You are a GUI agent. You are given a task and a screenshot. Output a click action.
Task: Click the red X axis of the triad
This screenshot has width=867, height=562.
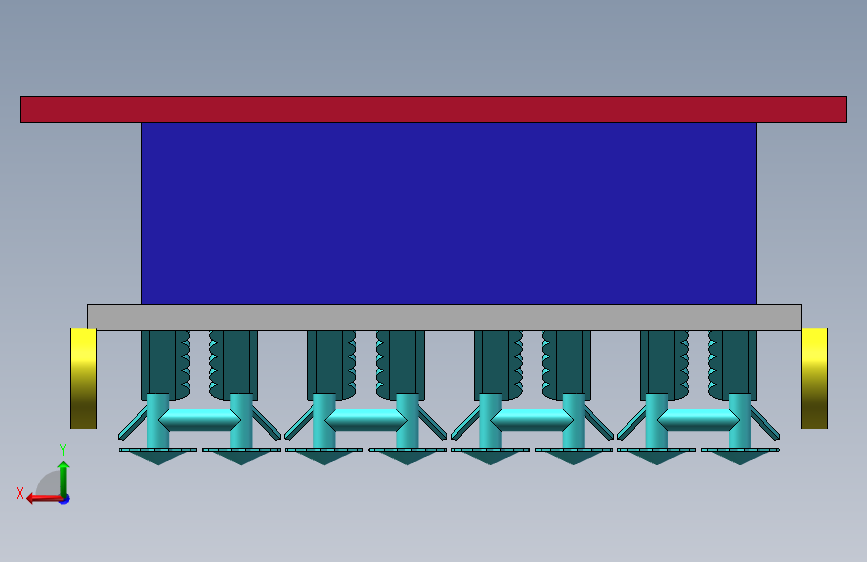tap(44, 499)
